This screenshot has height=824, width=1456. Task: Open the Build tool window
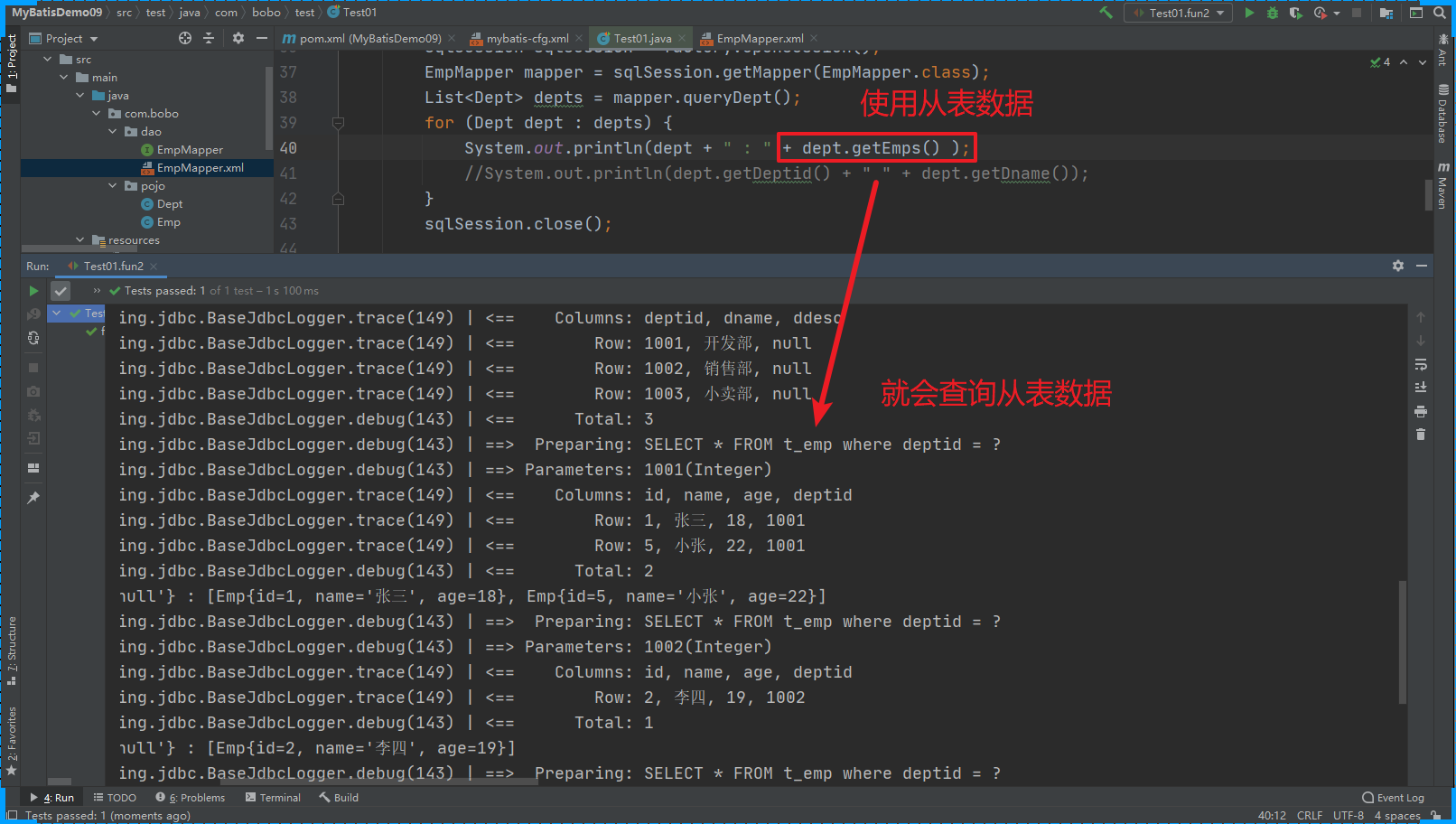click(x=339, y=798)
